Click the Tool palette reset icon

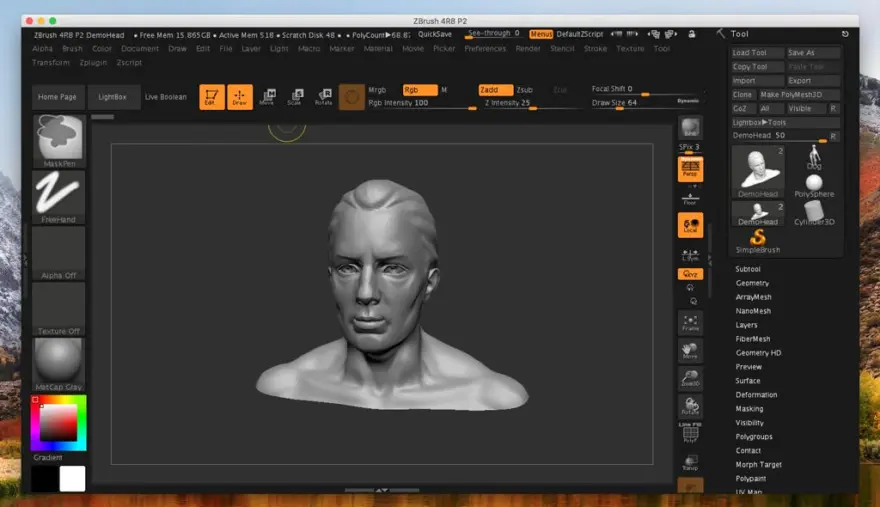(x=845, y=34)
